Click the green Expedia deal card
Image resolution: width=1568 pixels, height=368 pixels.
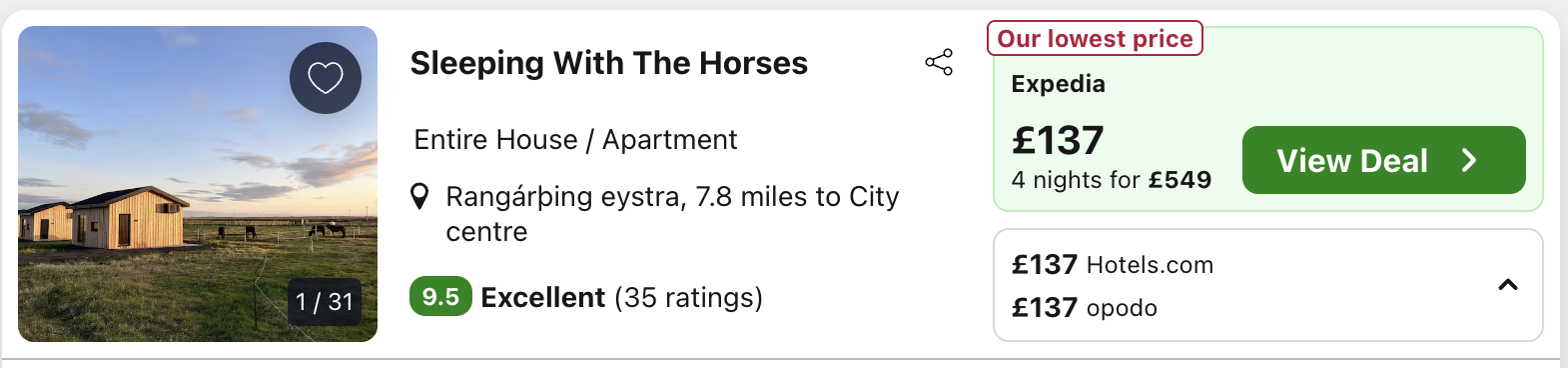point(1268,119)
